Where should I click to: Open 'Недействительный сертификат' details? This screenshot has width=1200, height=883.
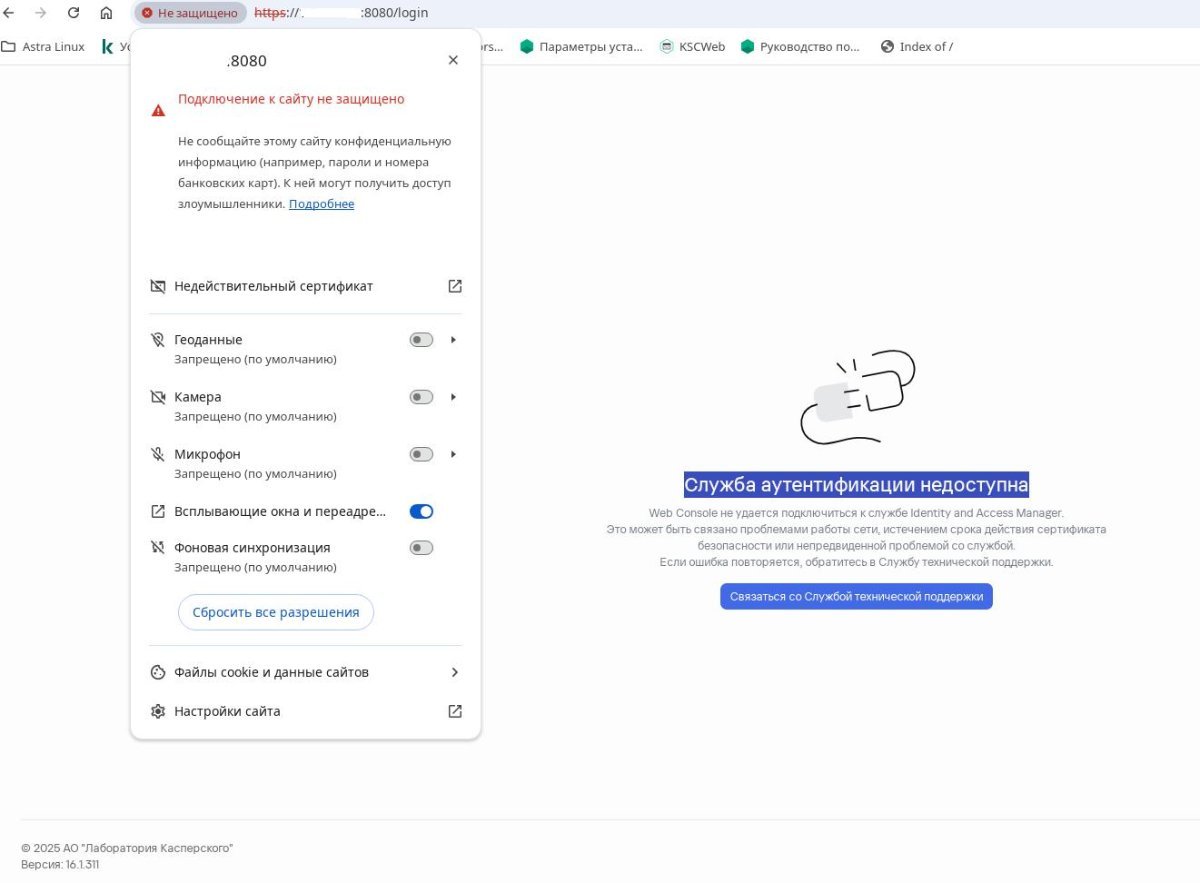point(305,286)
